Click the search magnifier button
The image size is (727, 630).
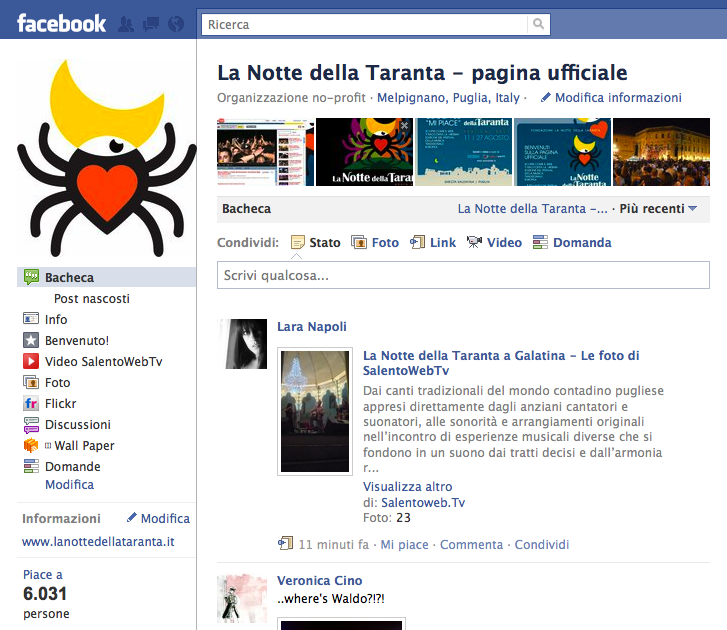click(x=538, y=24)
